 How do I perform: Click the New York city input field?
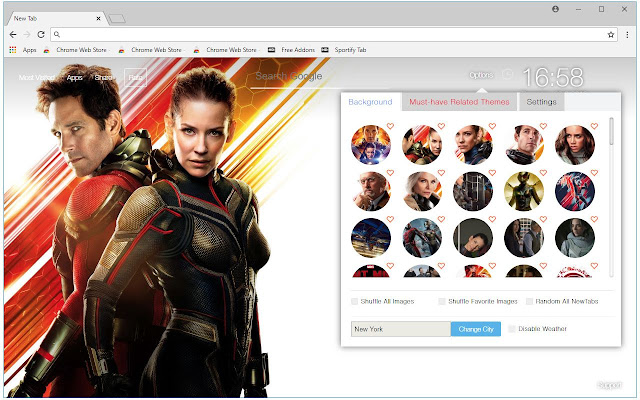(x=401, y=329)
